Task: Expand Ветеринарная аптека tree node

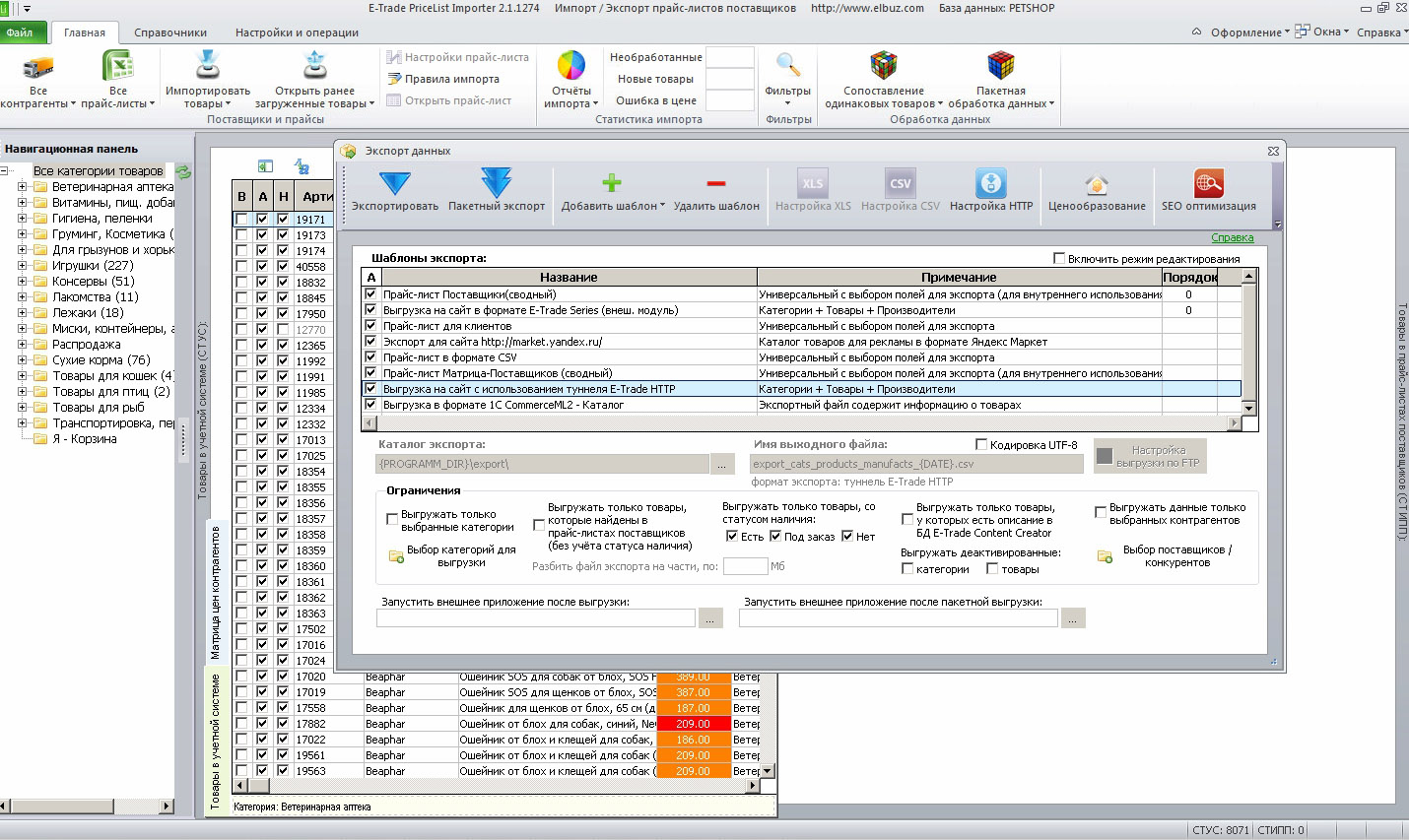Action: coord(22,187)
